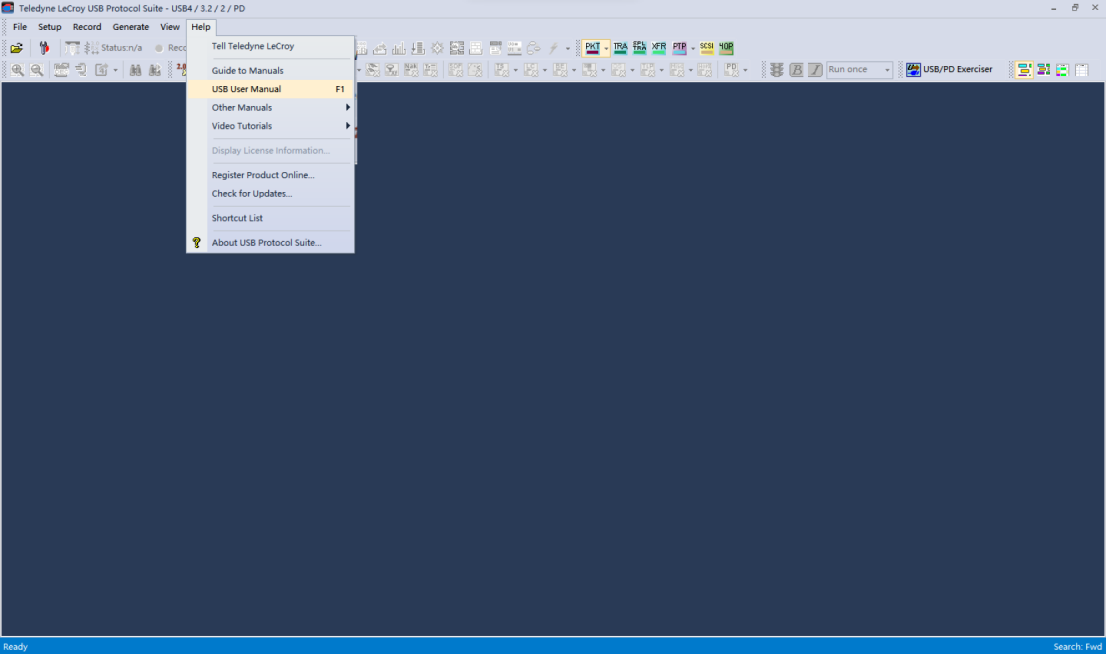Expand the Video Tutorials submenu arrow
Viewport: 1106px width, 654px height.
coord(348,126)
